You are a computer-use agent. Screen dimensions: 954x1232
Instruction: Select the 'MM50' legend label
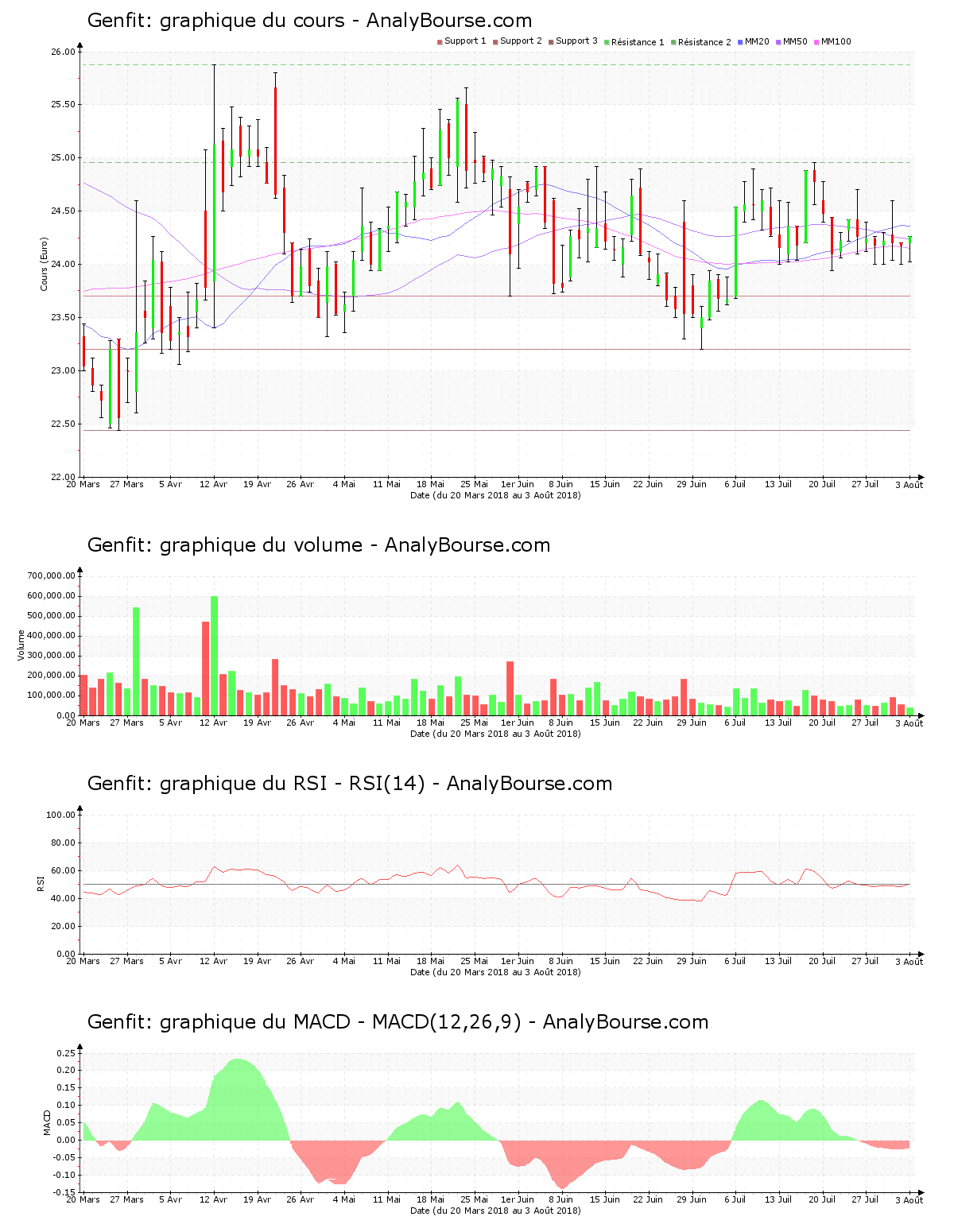click(x=795, y=41)
